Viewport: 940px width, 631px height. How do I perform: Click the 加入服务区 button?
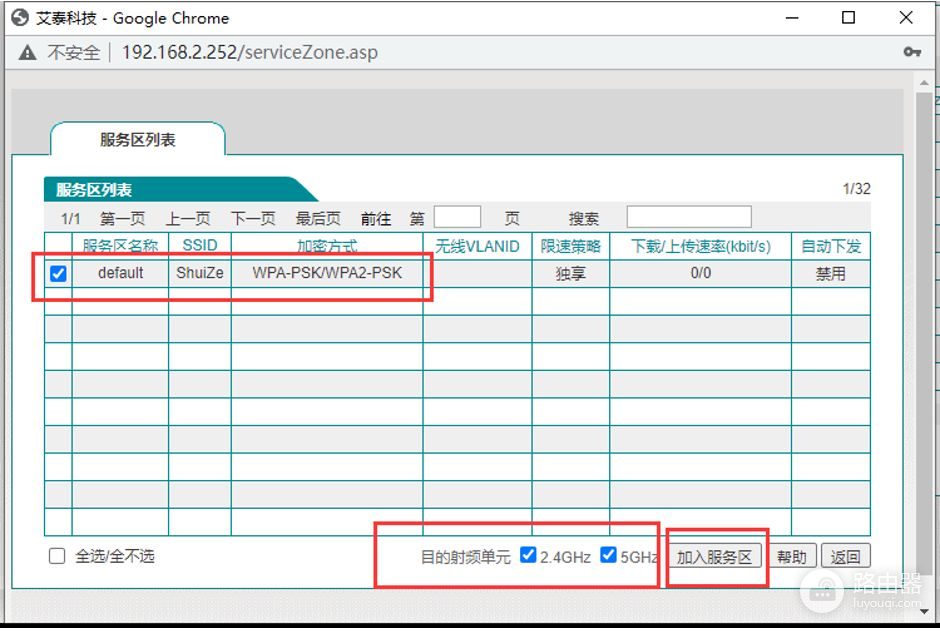click(716, 555)
